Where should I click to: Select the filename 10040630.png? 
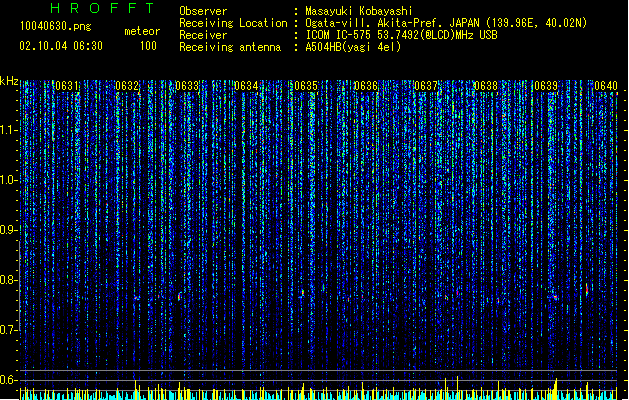pos(55,26)
